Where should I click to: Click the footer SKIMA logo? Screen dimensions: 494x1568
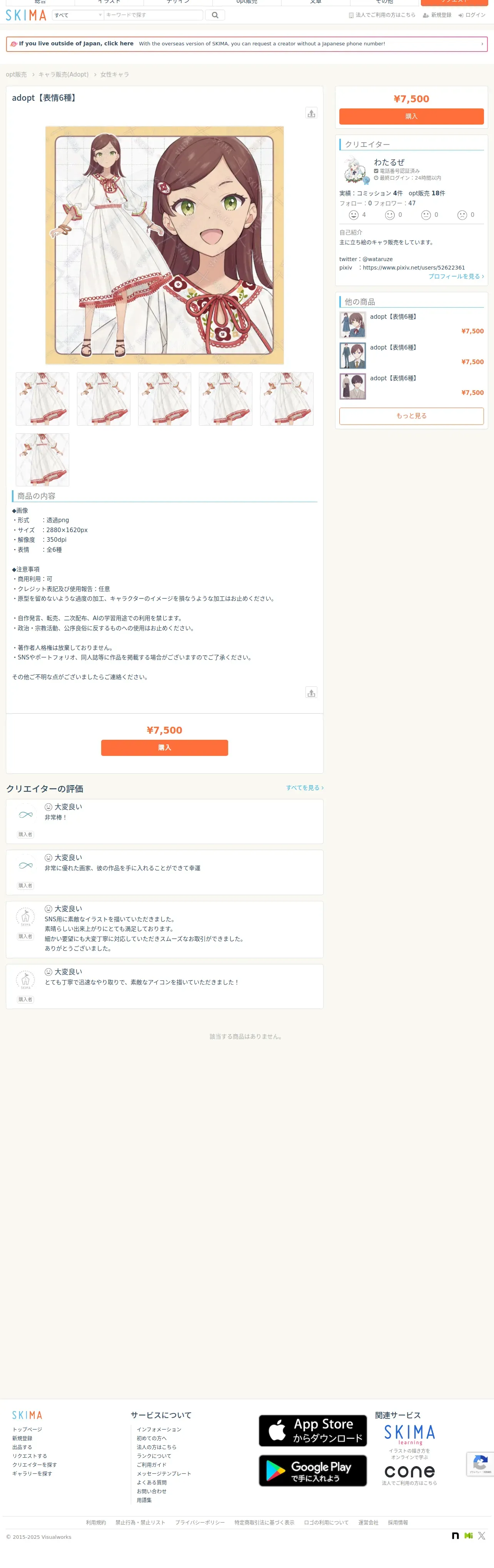27,1415
